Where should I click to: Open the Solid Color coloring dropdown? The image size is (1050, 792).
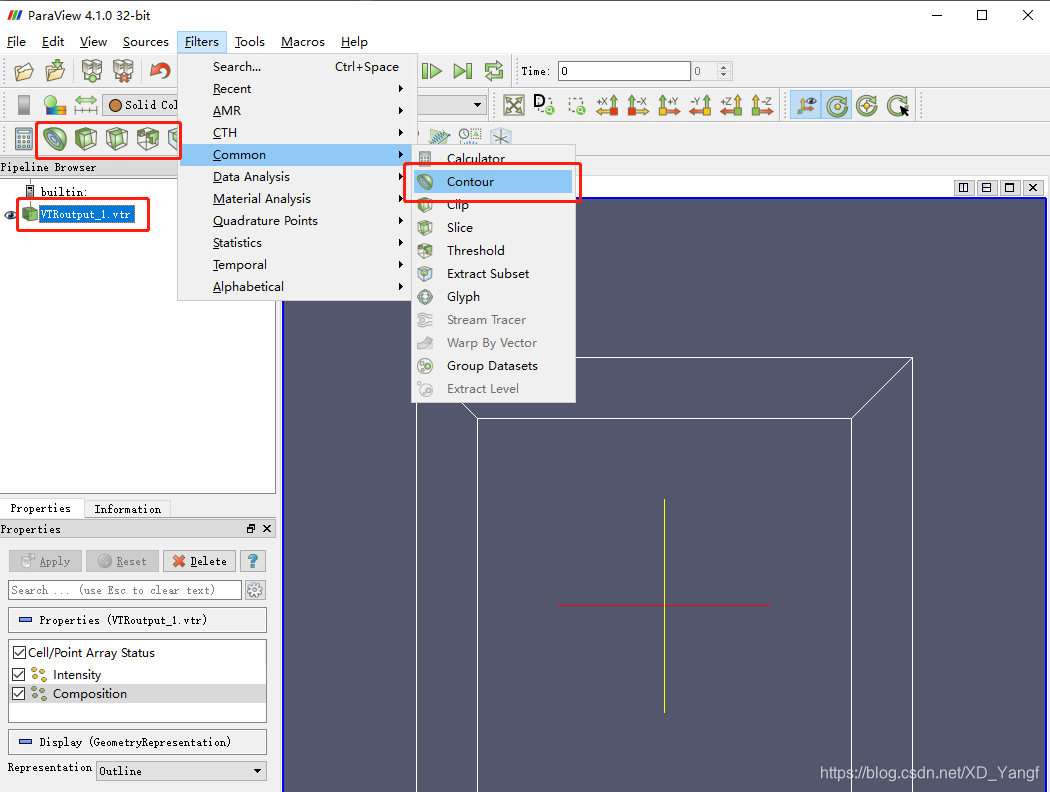point(142,105)
